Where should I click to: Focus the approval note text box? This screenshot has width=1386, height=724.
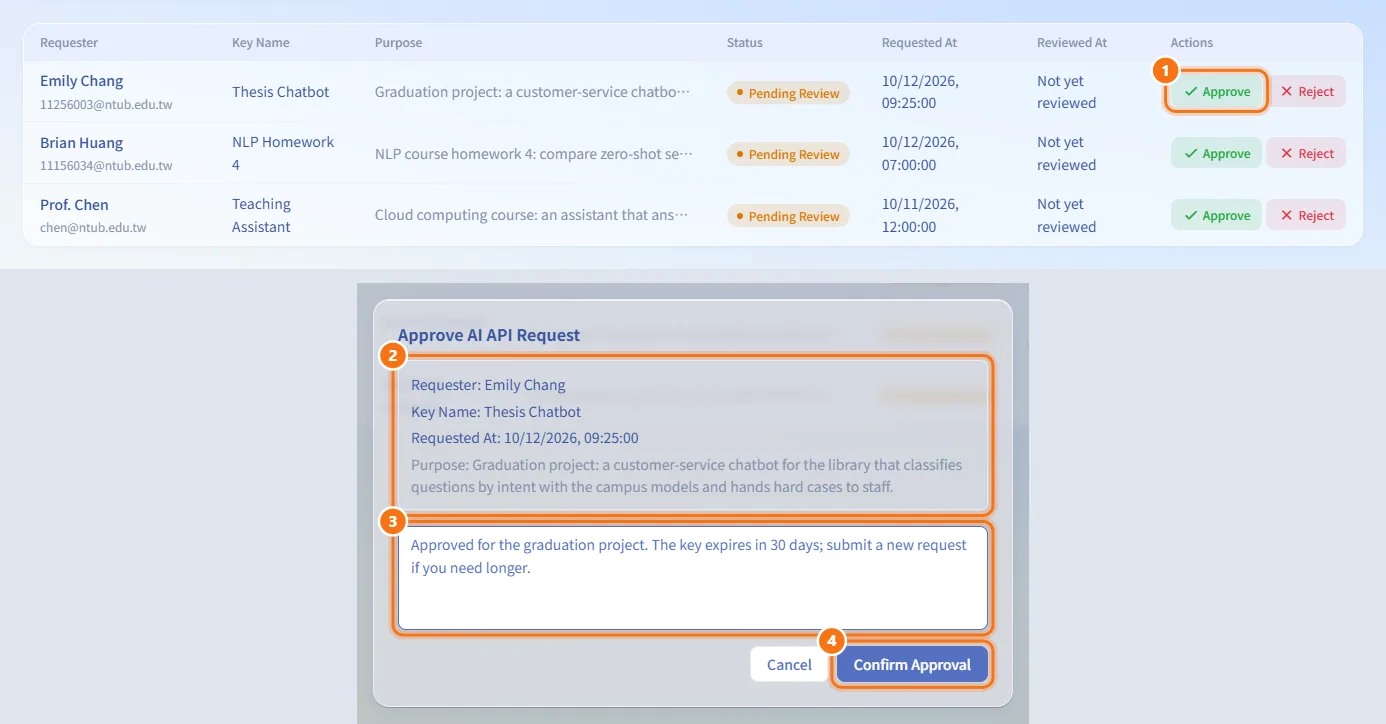693,579
